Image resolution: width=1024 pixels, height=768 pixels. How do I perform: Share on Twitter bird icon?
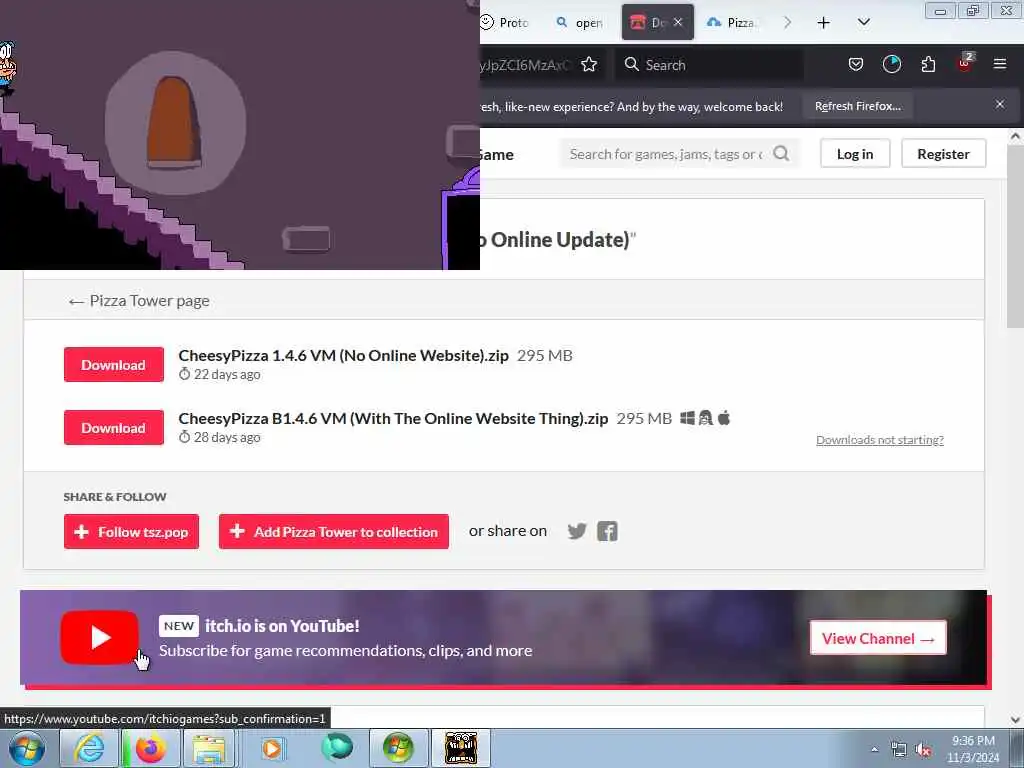tap(577, 531)
